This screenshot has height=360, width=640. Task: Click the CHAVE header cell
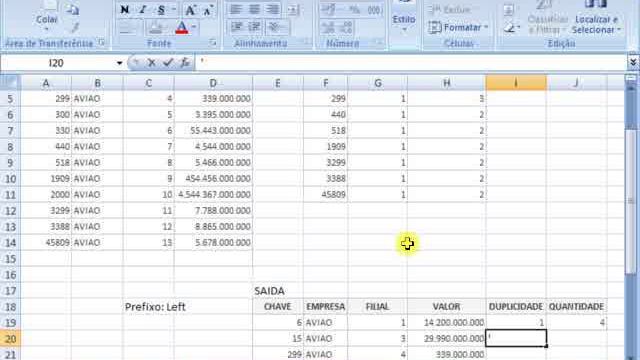[278, 307]
